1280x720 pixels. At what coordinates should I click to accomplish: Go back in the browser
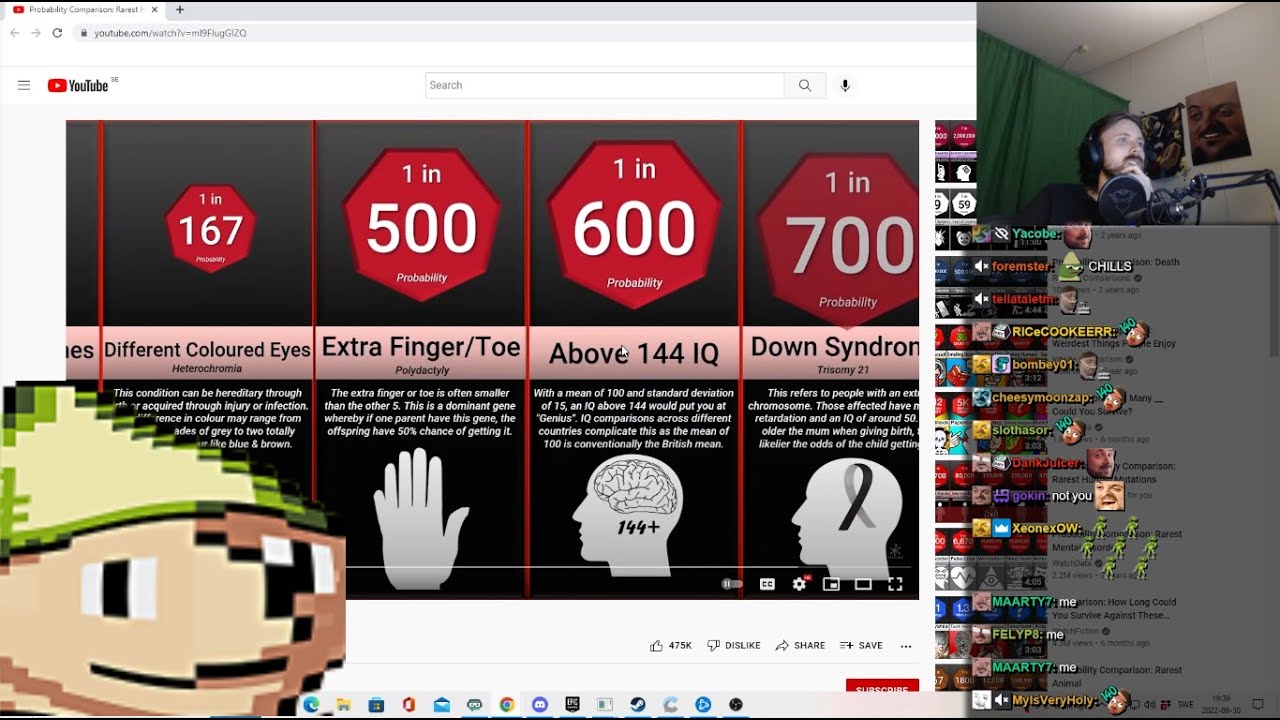(14, 33)
